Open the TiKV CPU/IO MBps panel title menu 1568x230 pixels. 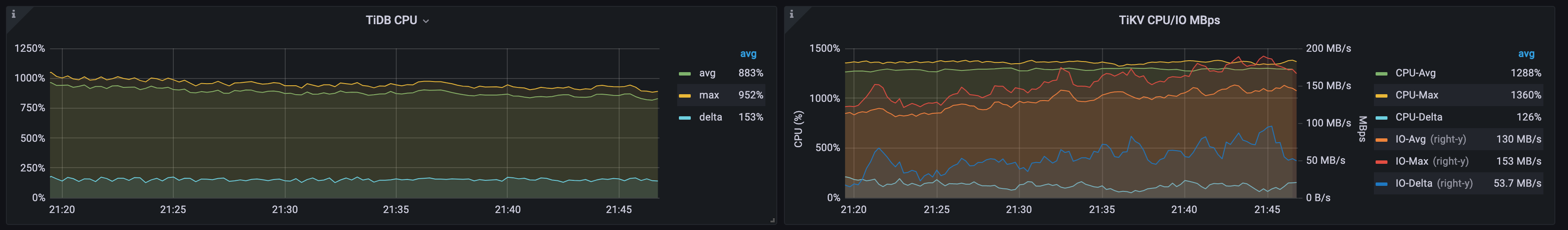click(x=1169, y=20)
